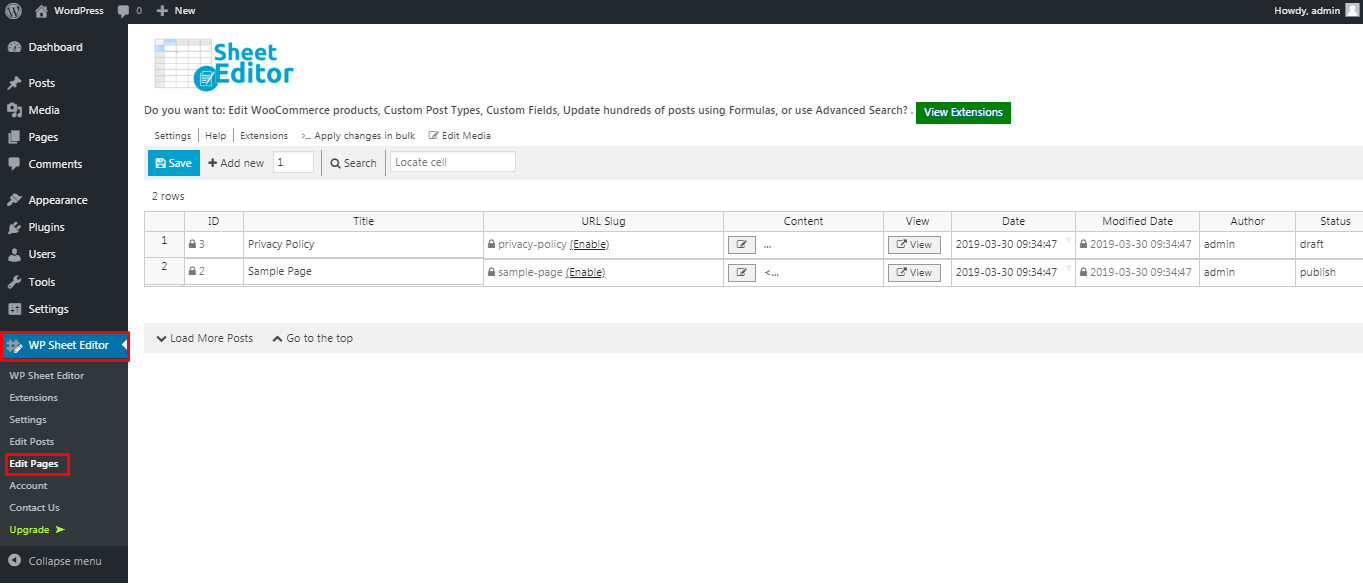Open Contact Us in the submenu
The image size is (1363, 585).
coord(35,508)
